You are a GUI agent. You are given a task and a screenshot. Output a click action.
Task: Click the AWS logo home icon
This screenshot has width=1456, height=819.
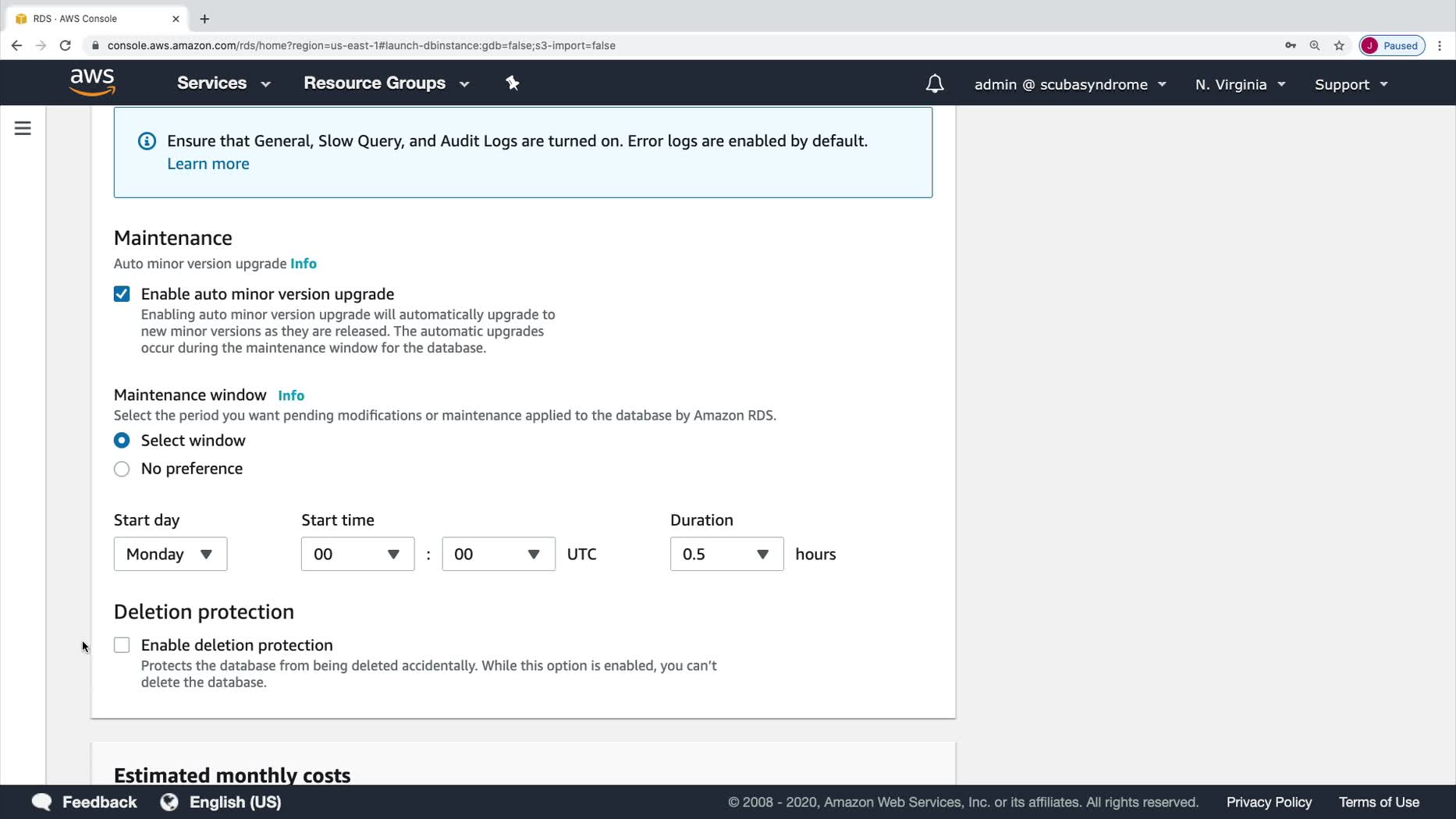(x=92, y=82)
